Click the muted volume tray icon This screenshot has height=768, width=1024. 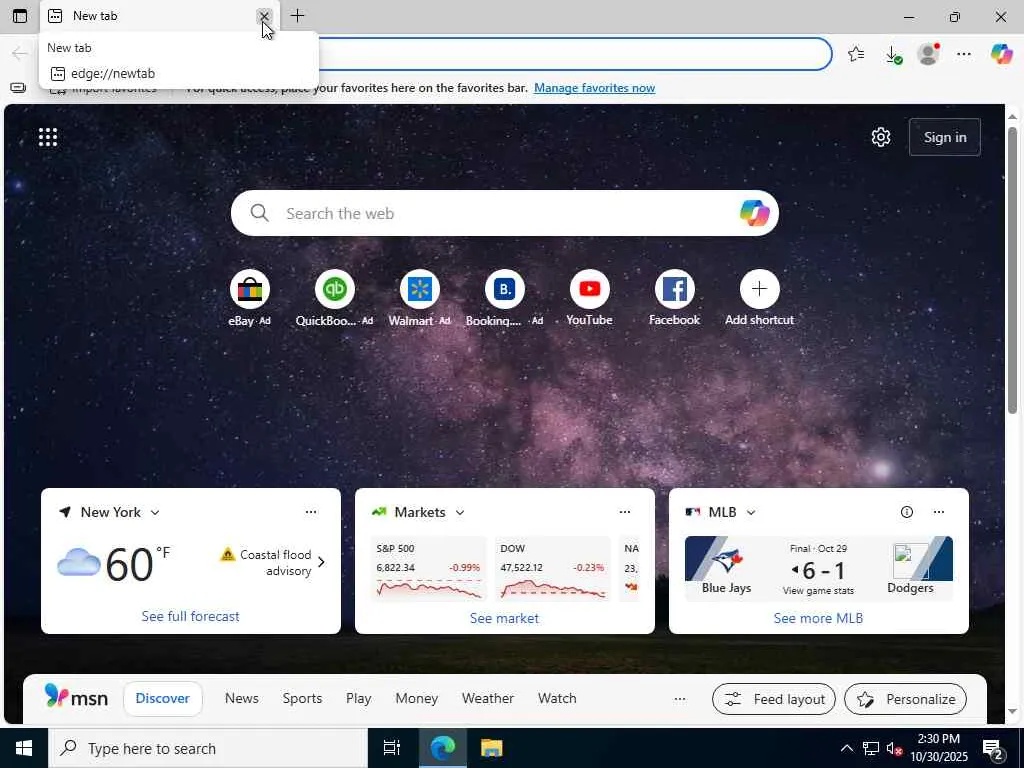(893, 748)
